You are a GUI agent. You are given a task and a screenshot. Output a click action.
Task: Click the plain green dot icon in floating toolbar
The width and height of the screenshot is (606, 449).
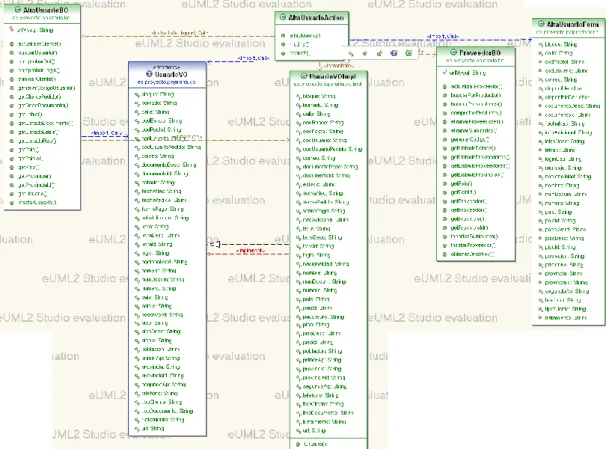click(365, 53)
